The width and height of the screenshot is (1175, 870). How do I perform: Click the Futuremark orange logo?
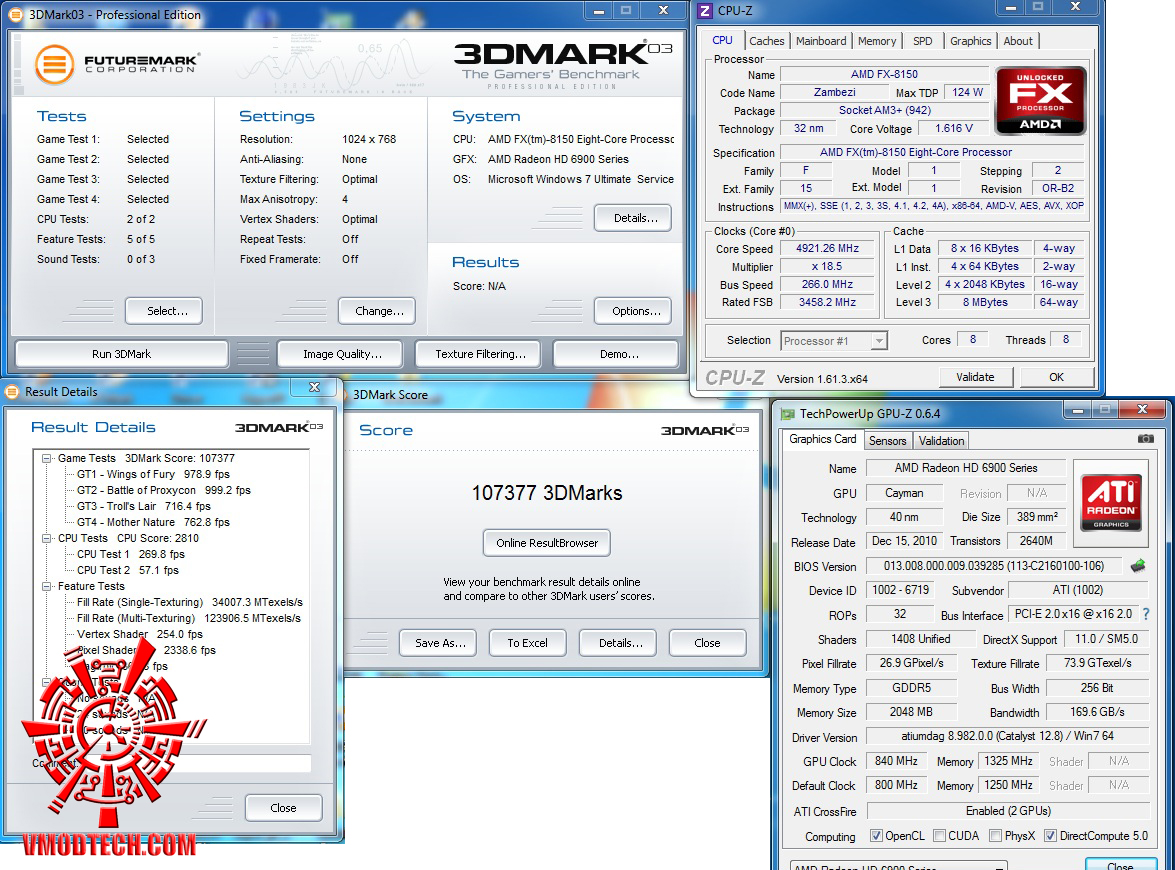click(x=54, y=64)
